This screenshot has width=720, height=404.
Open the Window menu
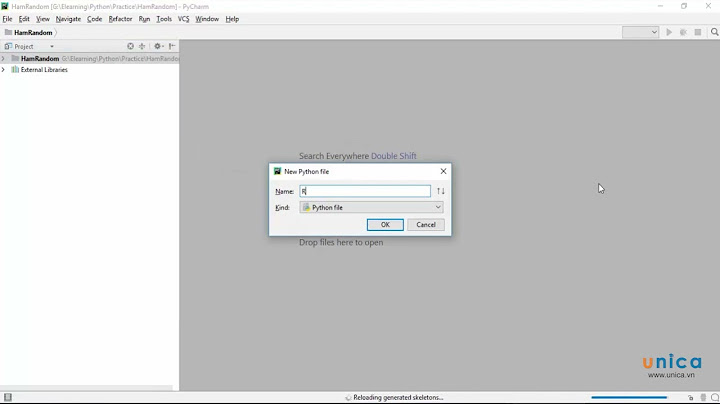coord(207,19)
